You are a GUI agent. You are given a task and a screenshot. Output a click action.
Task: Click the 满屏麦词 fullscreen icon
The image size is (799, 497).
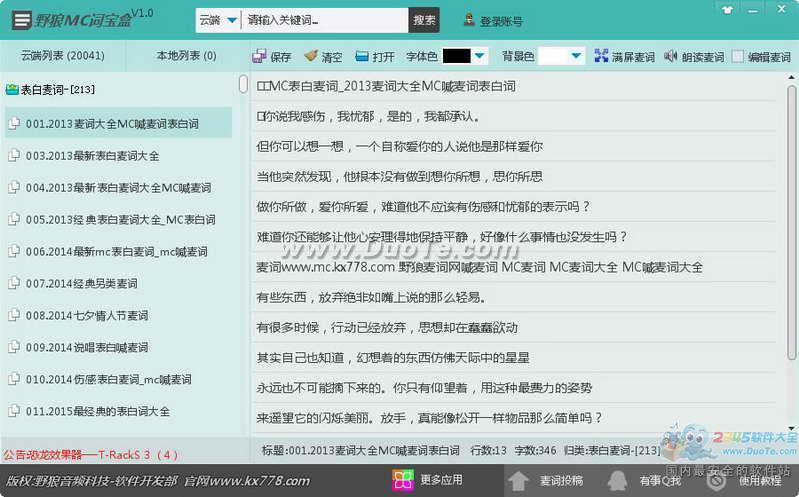coord(601,56)
